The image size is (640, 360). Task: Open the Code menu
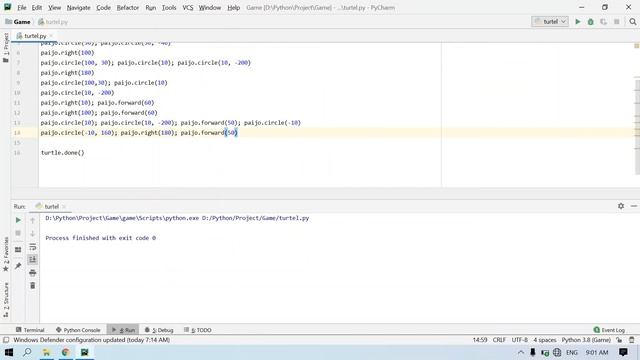(103, 7)
